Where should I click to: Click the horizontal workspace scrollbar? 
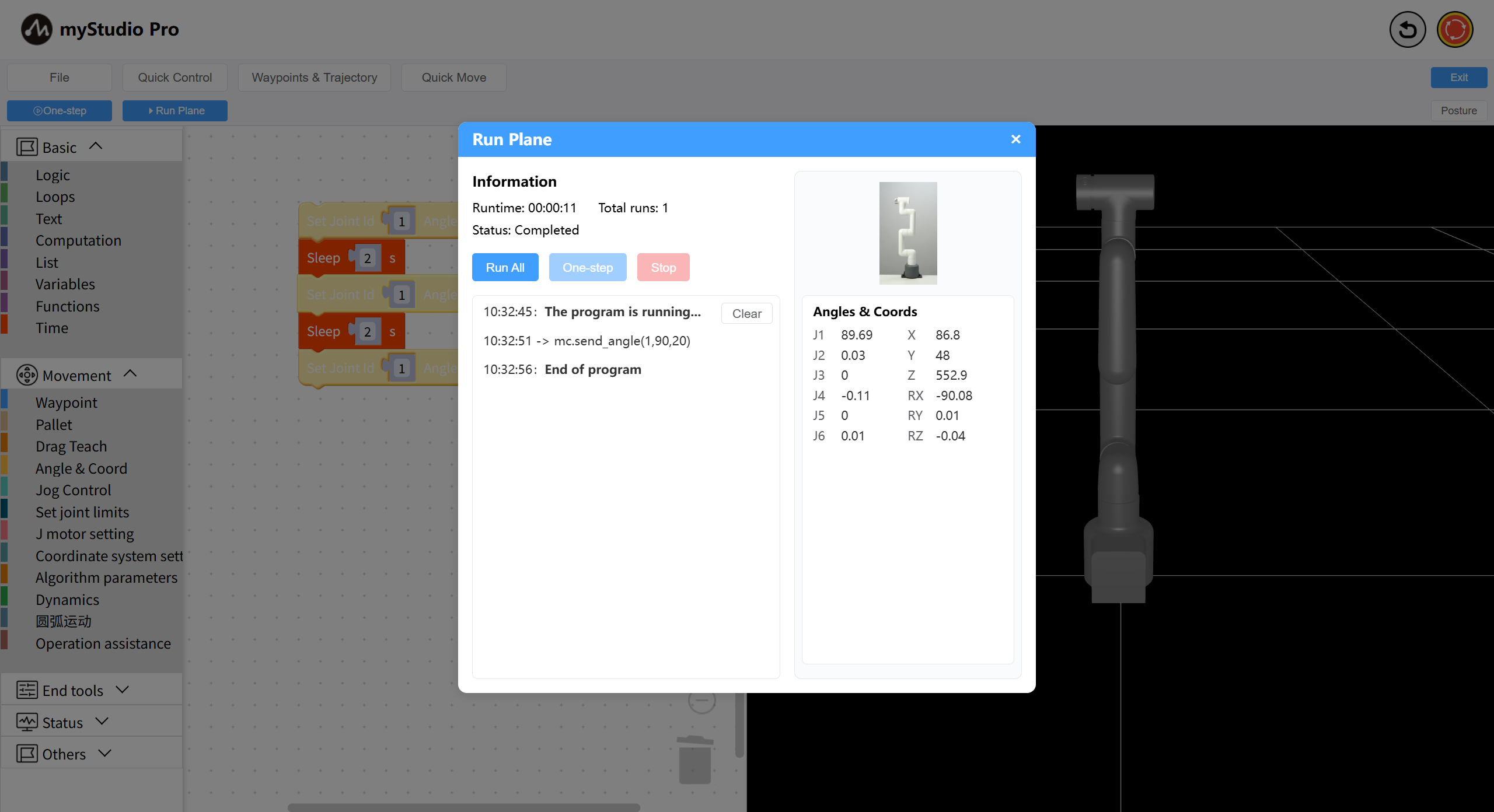click(x=463, y=807)
